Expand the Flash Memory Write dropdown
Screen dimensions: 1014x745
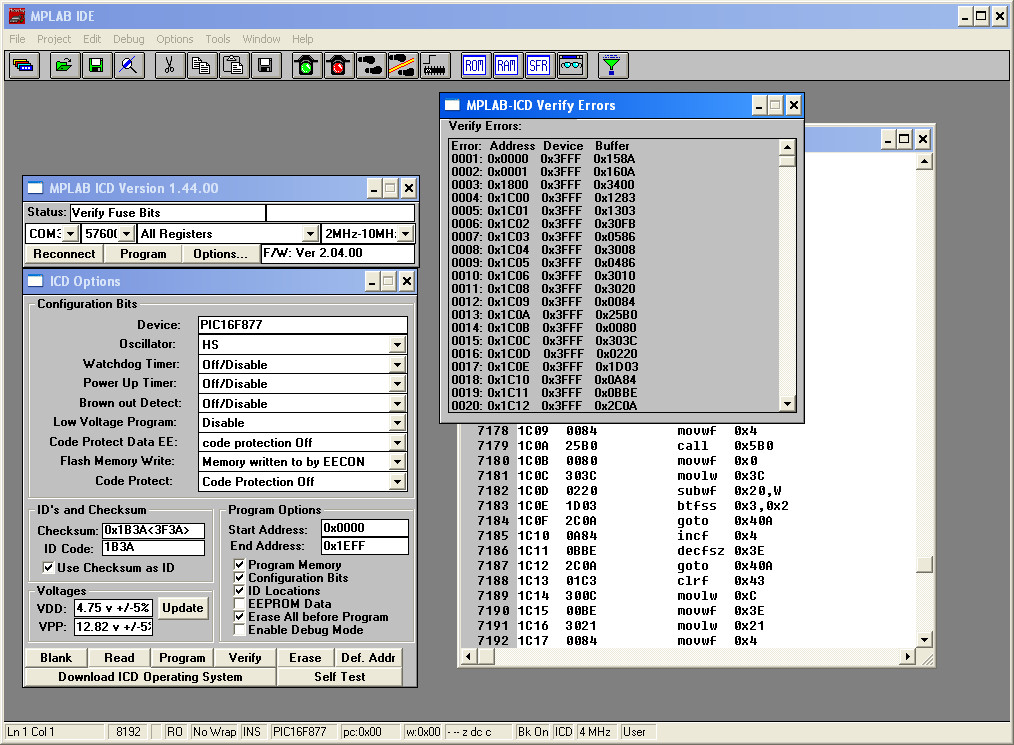[398, 462]
